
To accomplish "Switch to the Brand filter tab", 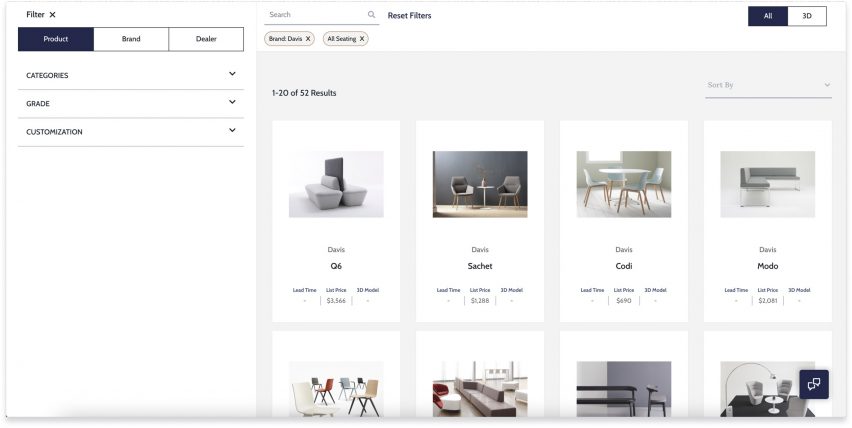I will point(131,39).
